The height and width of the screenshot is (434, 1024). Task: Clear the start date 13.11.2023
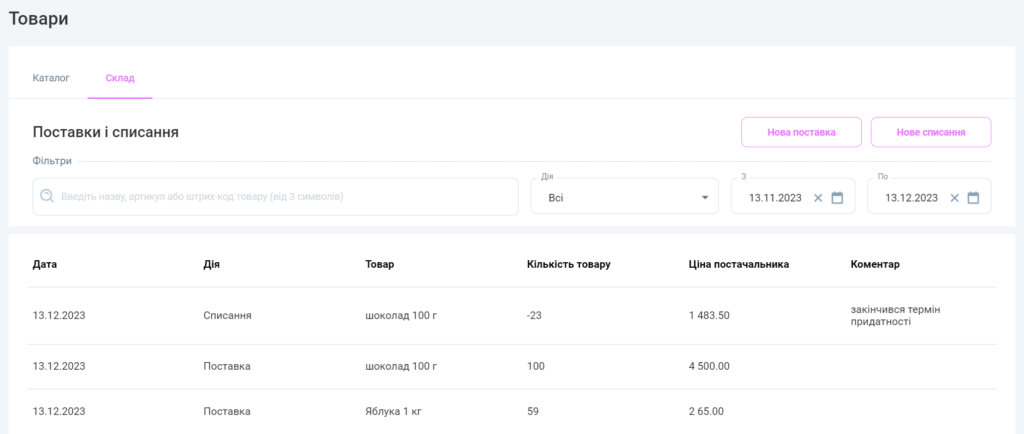click(818, 198)
